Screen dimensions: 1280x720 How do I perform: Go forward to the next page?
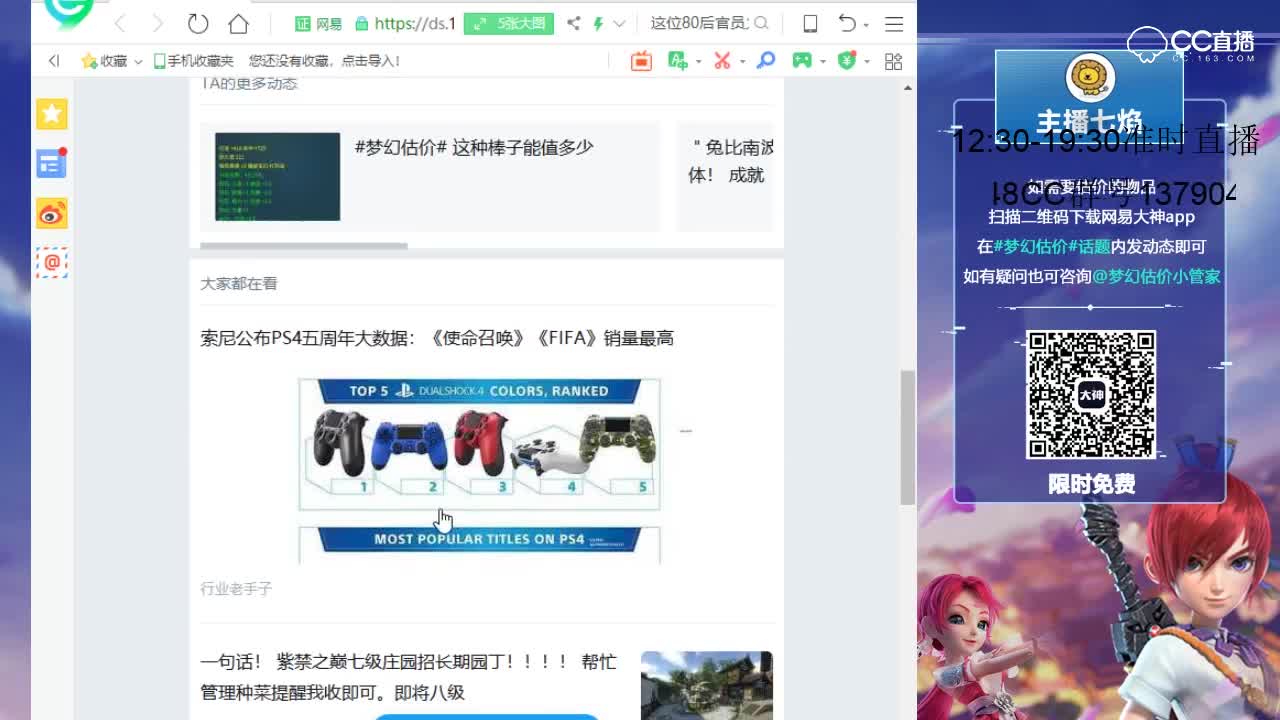coord(157,23)
